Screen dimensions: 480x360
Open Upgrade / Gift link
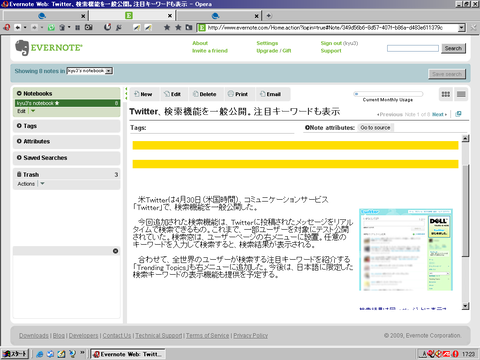coord(274,51)
